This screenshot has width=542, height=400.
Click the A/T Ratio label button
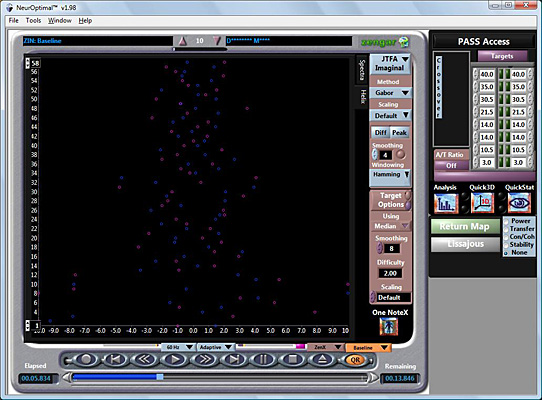click(451, 155)
